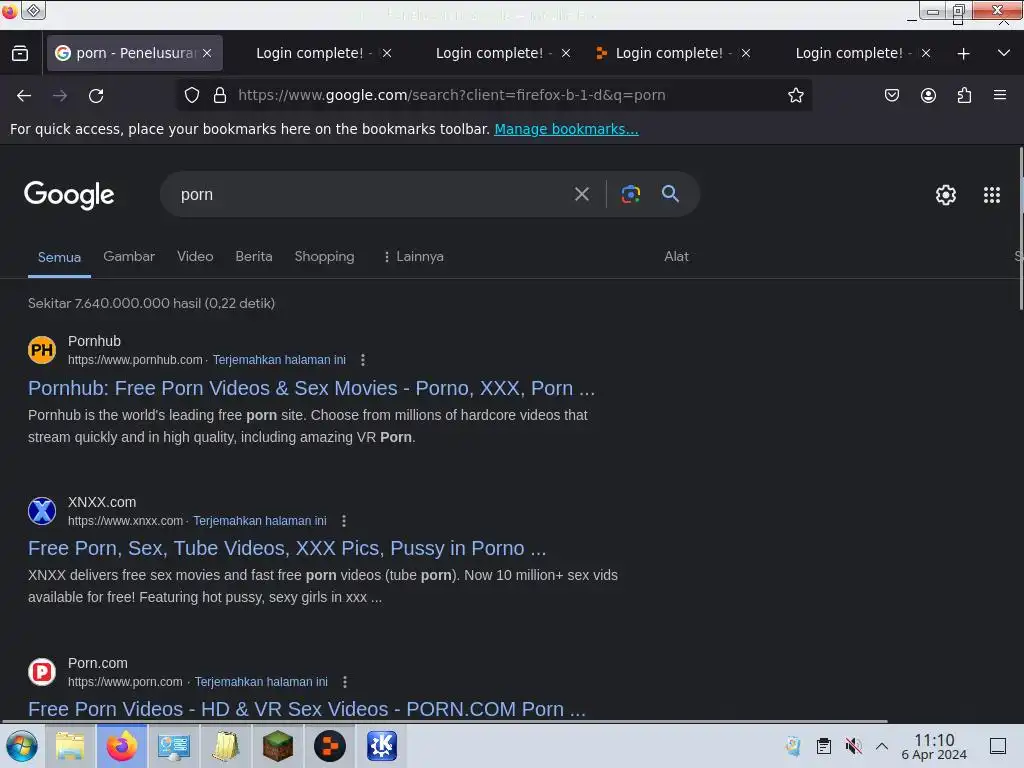Open the extensions puzzle icon
Image resolution: width=1024 pixels, height=768 pixels.
coord(964,95)
